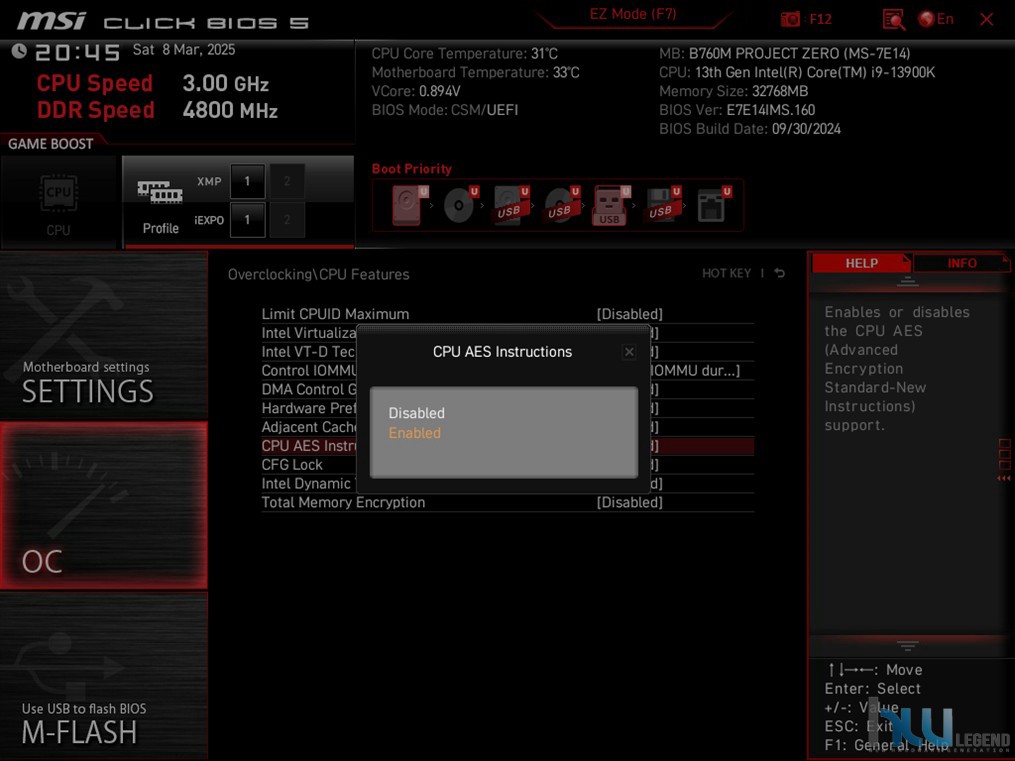Open the BIOS search magnifier icon
Image resolution: width=1015 pixels, height=761 pixels.
coord(894,19)
